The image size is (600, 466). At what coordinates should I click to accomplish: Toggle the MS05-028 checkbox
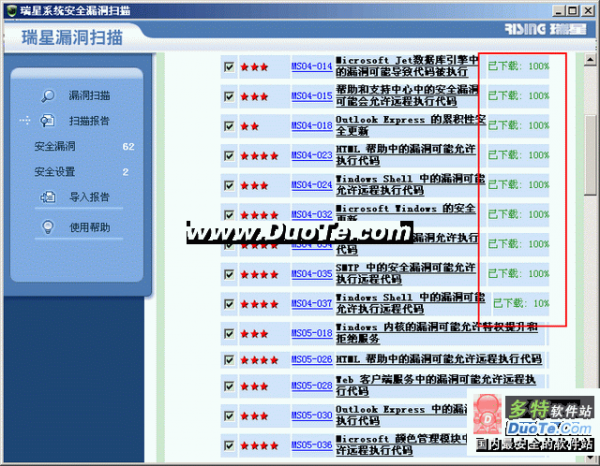pos(229,386)
